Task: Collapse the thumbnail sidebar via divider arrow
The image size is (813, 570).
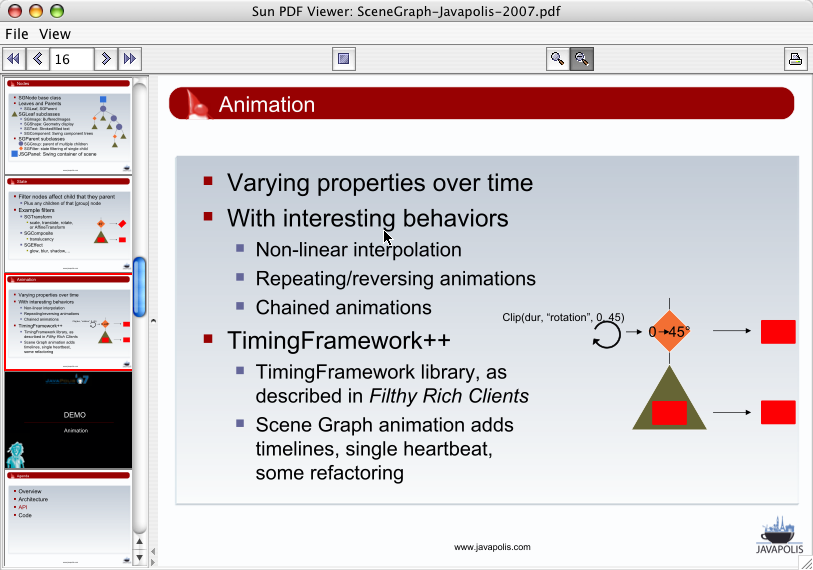Action: 154,321
